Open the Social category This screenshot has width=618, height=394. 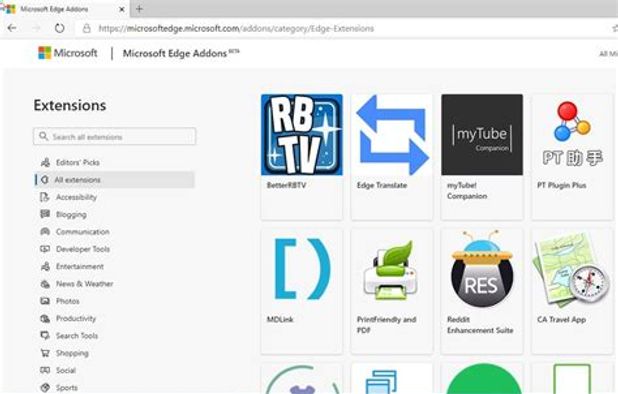(65, 370)
